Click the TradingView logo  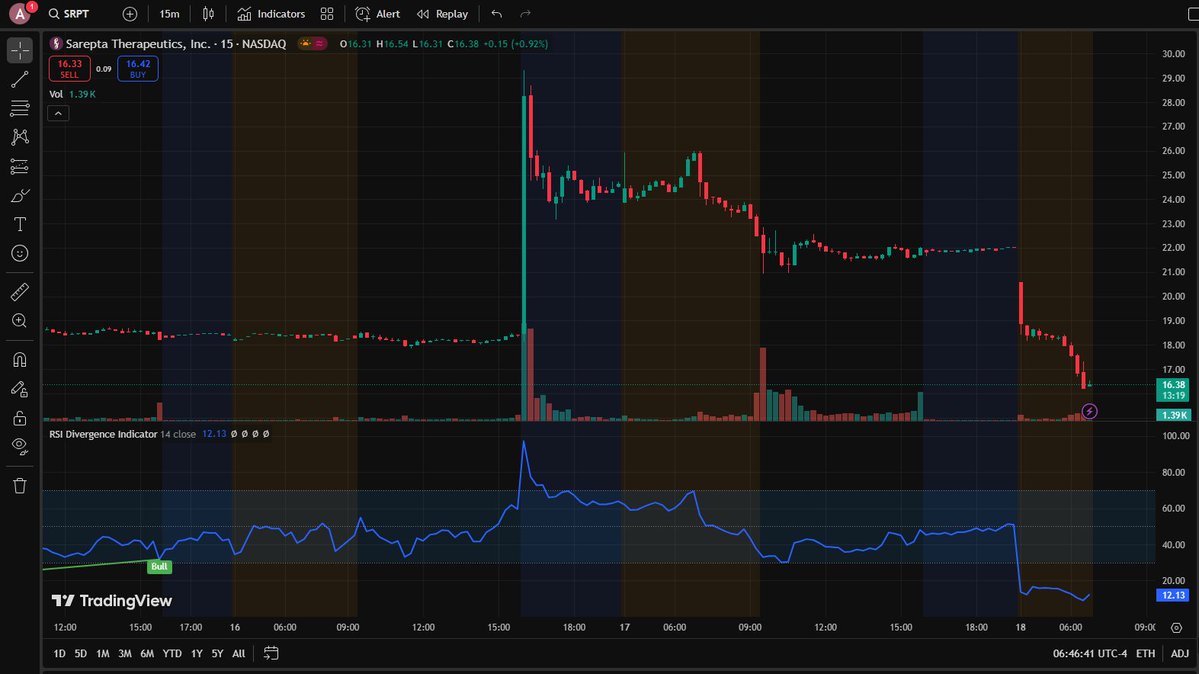(112, 601)
